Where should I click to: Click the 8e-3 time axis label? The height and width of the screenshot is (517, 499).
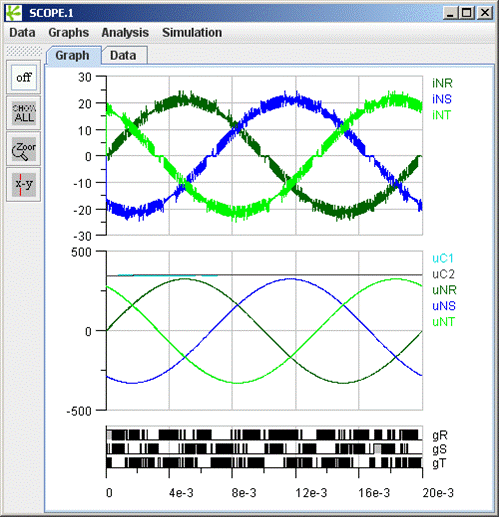(244, 493)
